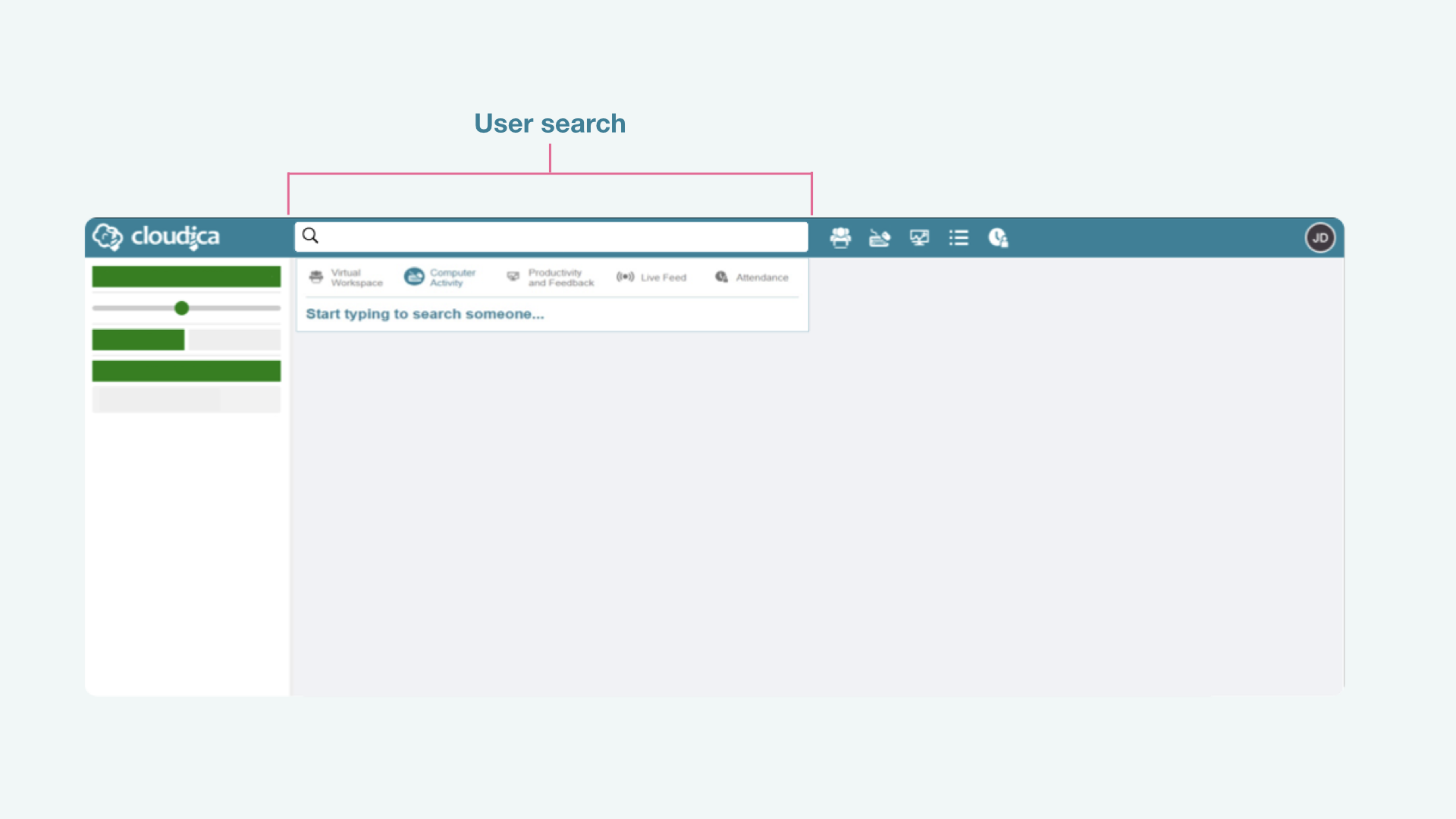Click the magnifier search icon
The width and height of the screenshot is (1456, 819).
(310, 236)
